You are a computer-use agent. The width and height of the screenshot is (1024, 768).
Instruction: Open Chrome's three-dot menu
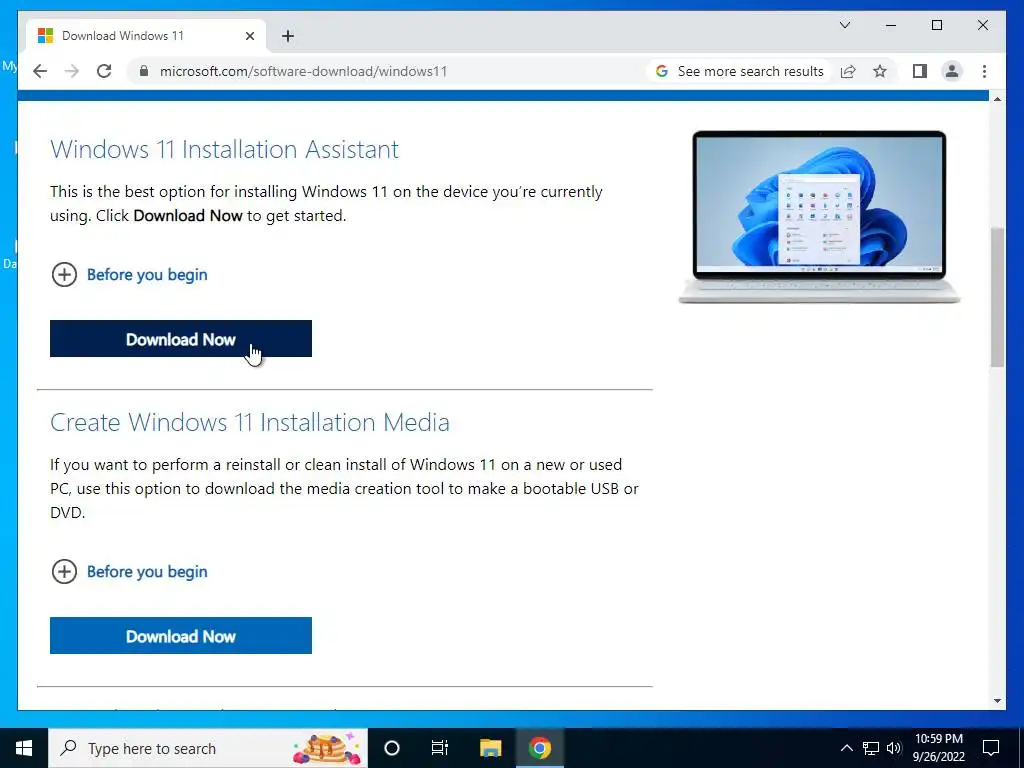tap(984, 71)
